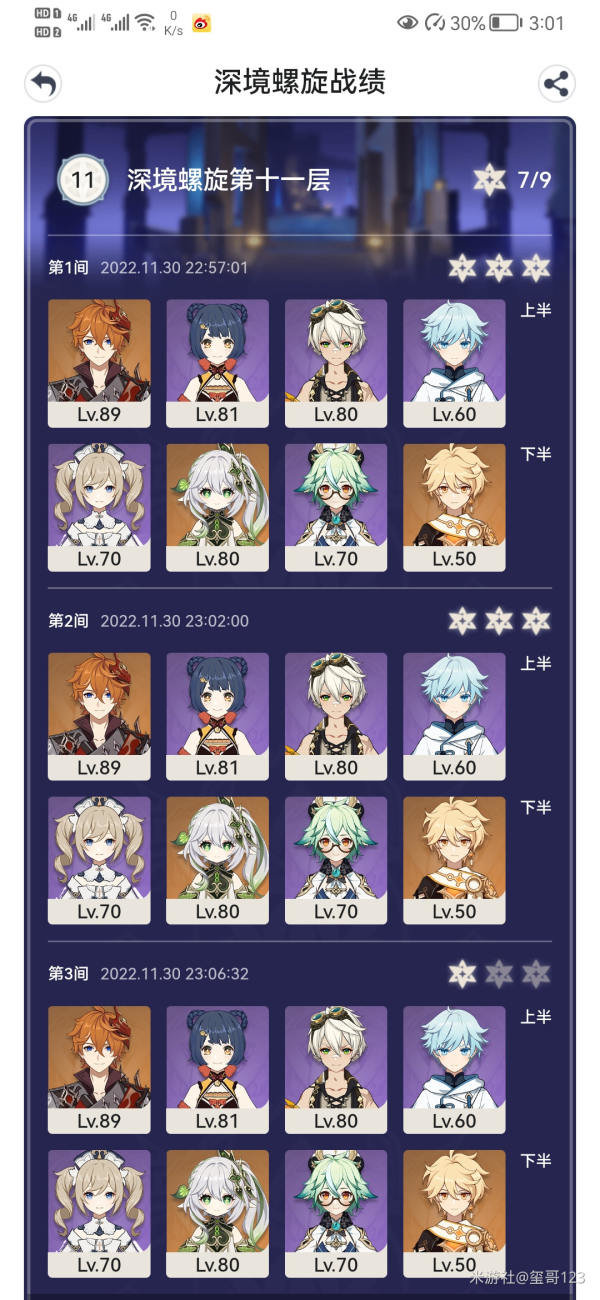Tap the eye comfort status icon
The image size is (600, 1300).
point(407,23)
